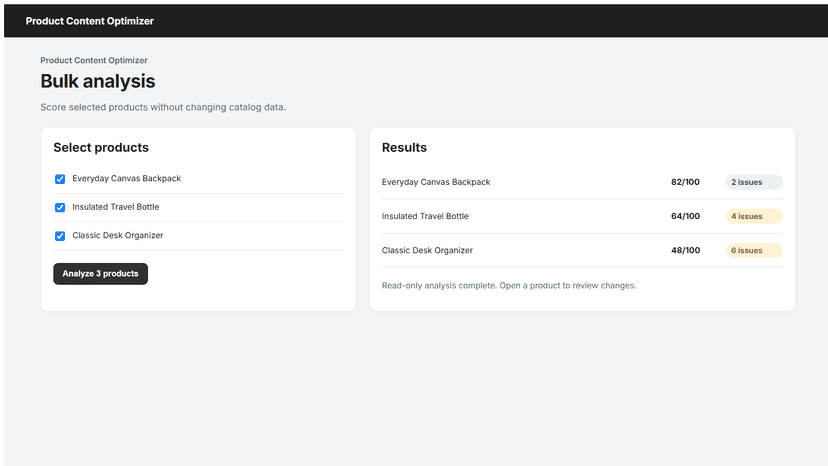
Task: Click the 48/100 score value
Action: click(685, 250)
